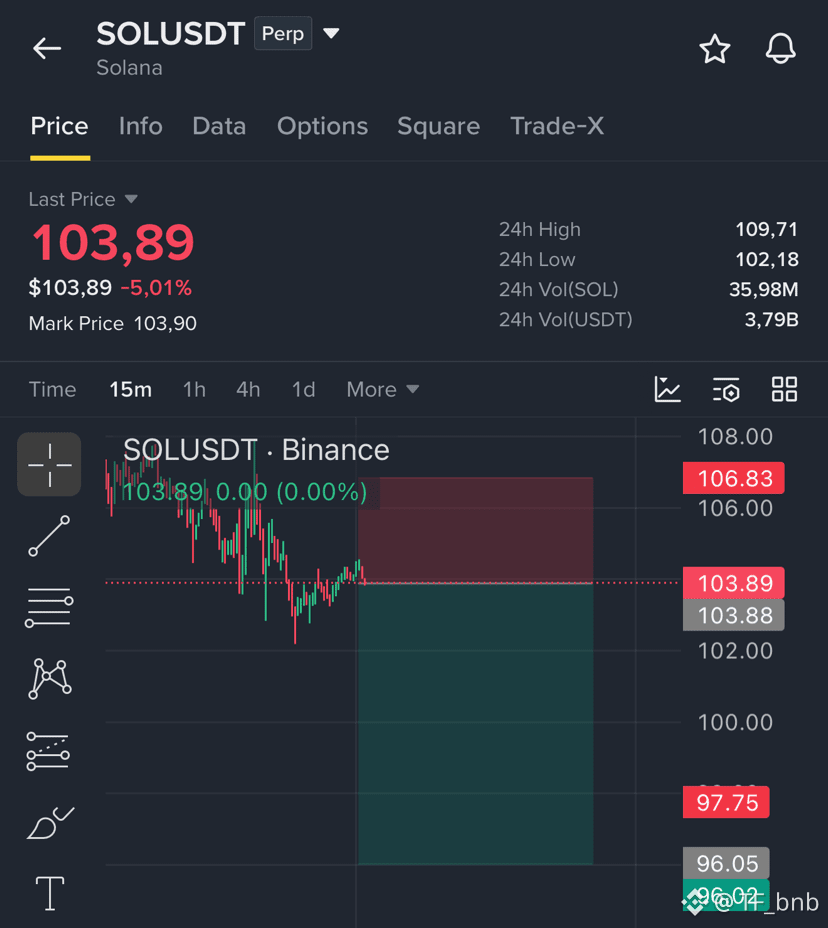Click the large 103,89 last price

point(112,243)
